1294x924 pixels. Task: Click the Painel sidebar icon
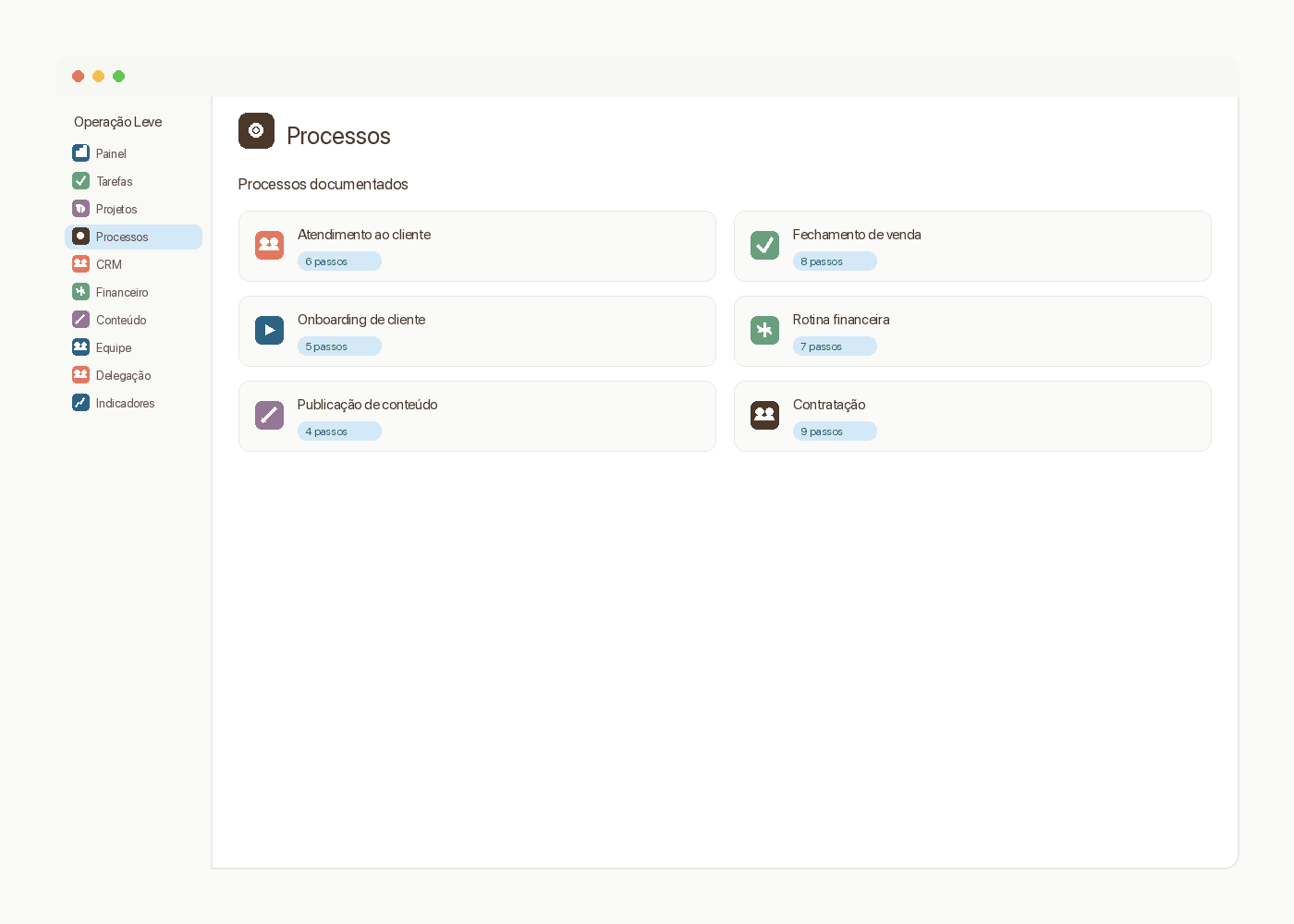tap(81, 152)
